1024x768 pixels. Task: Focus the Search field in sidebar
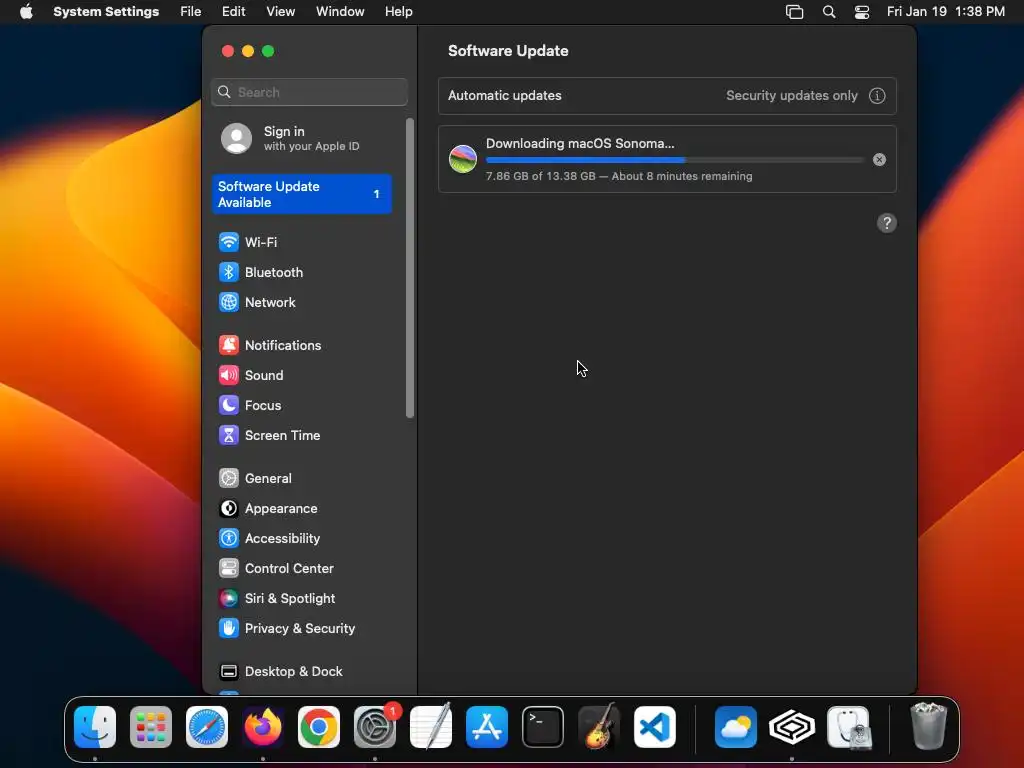point(310,92)
